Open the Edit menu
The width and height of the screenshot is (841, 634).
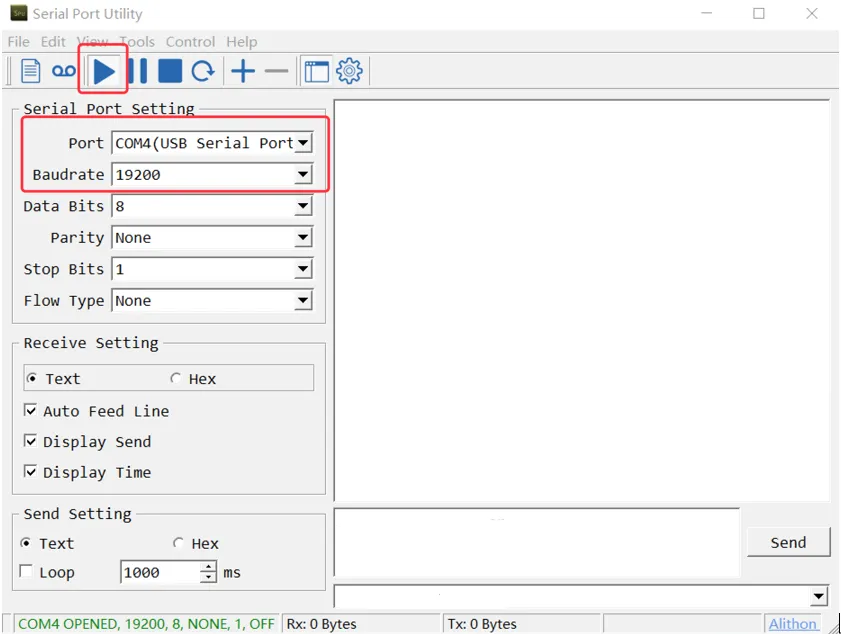[x=53, y=42]
